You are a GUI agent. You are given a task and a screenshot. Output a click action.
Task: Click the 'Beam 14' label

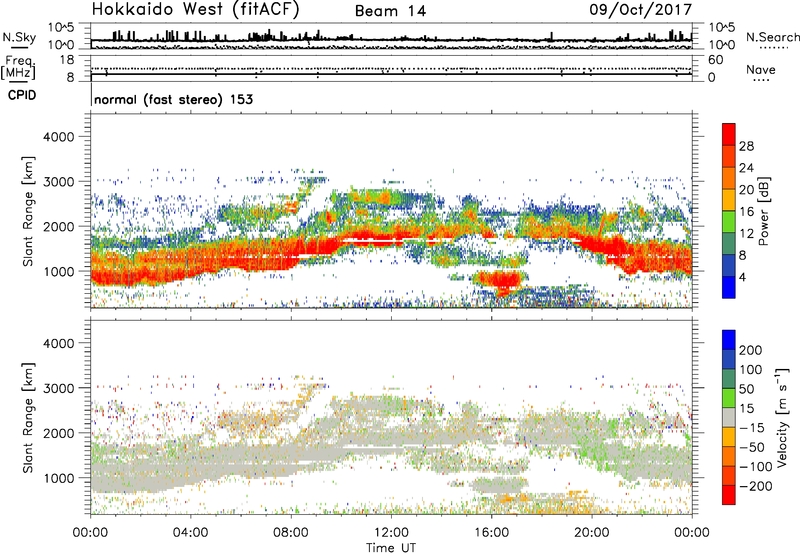[390, 11]
